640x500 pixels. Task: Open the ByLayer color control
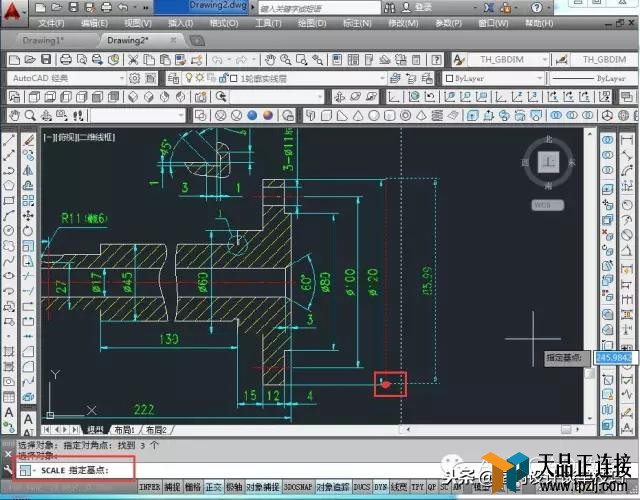tap(494, 78)
